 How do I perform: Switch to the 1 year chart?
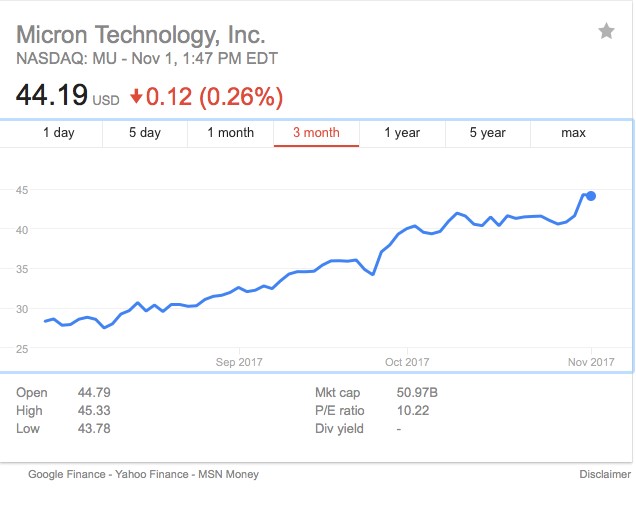(x=402, y=133)
